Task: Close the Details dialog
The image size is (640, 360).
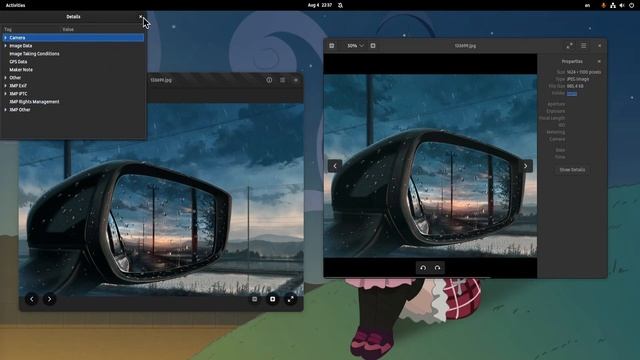Action: pos(141,17)
